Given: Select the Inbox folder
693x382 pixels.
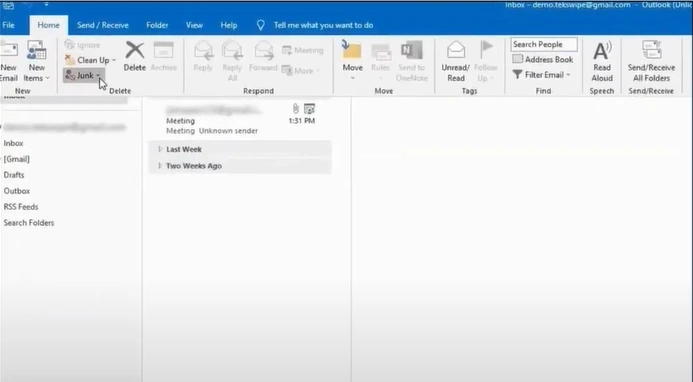Looking at the screenshot, I should [13, 143].
